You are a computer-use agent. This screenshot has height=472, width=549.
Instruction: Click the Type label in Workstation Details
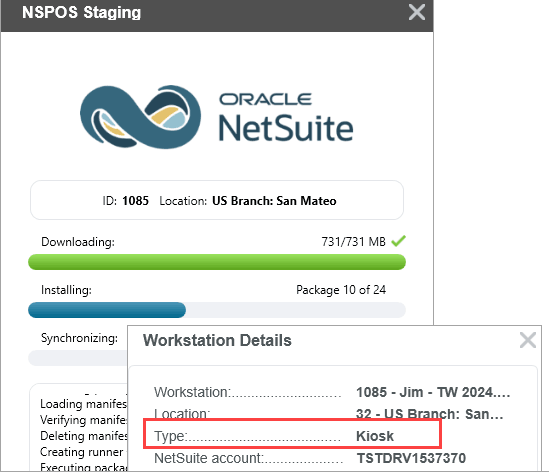click(171, 436)
